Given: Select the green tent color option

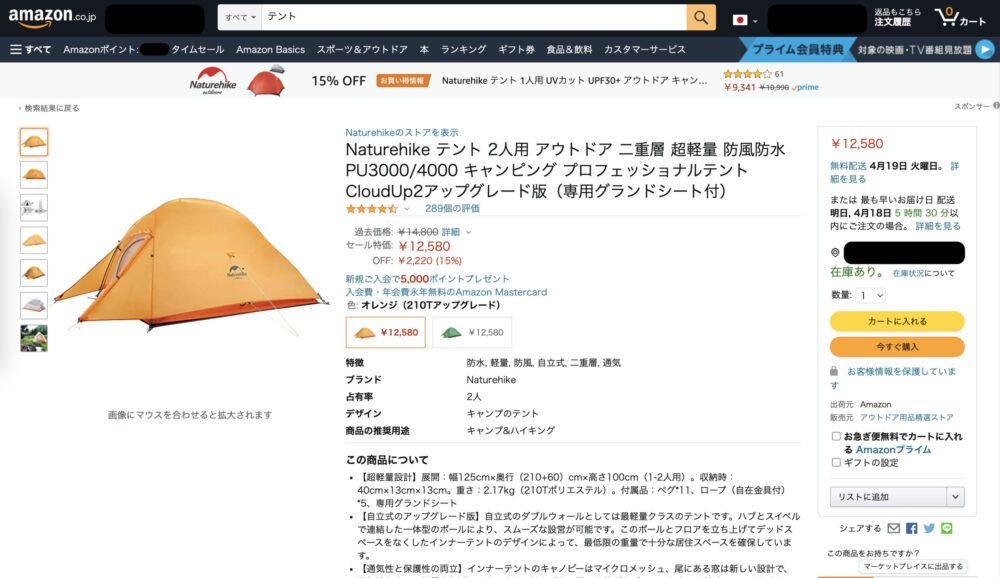Looking at the screenshot, I should point(472,332).
